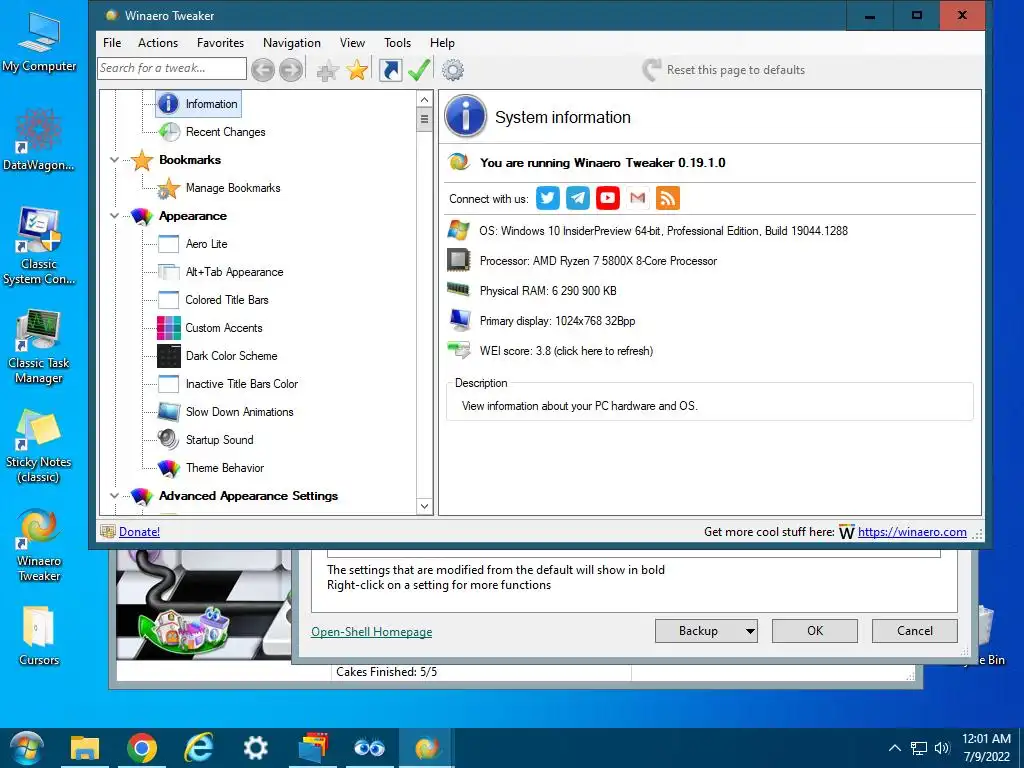Open Classic Task Manager desktop shortcut

point(39,347)
